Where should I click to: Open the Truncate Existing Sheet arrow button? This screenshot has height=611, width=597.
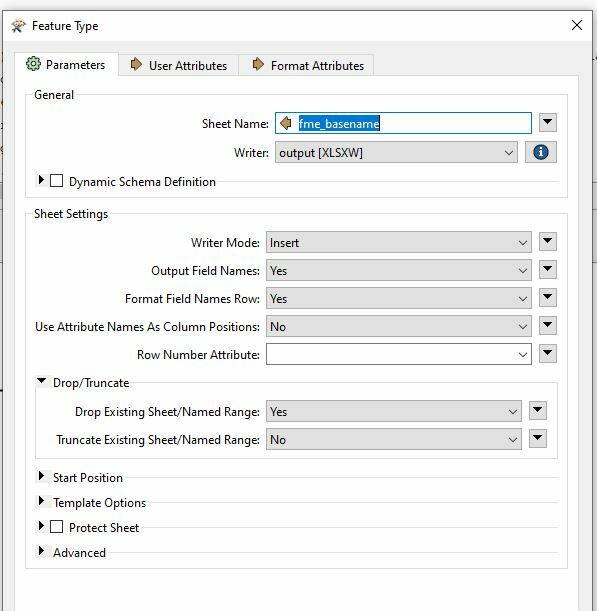click(538, 439)
